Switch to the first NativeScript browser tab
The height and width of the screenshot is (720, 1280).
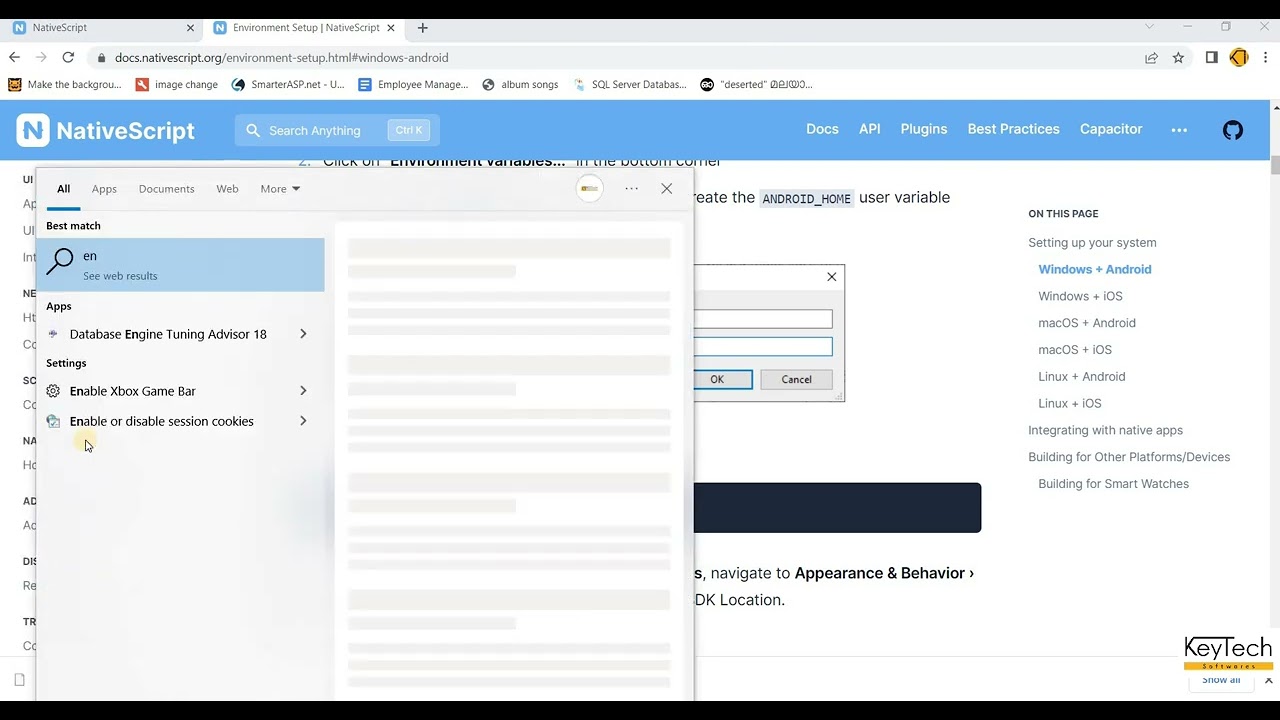click(x=103, y=28)
